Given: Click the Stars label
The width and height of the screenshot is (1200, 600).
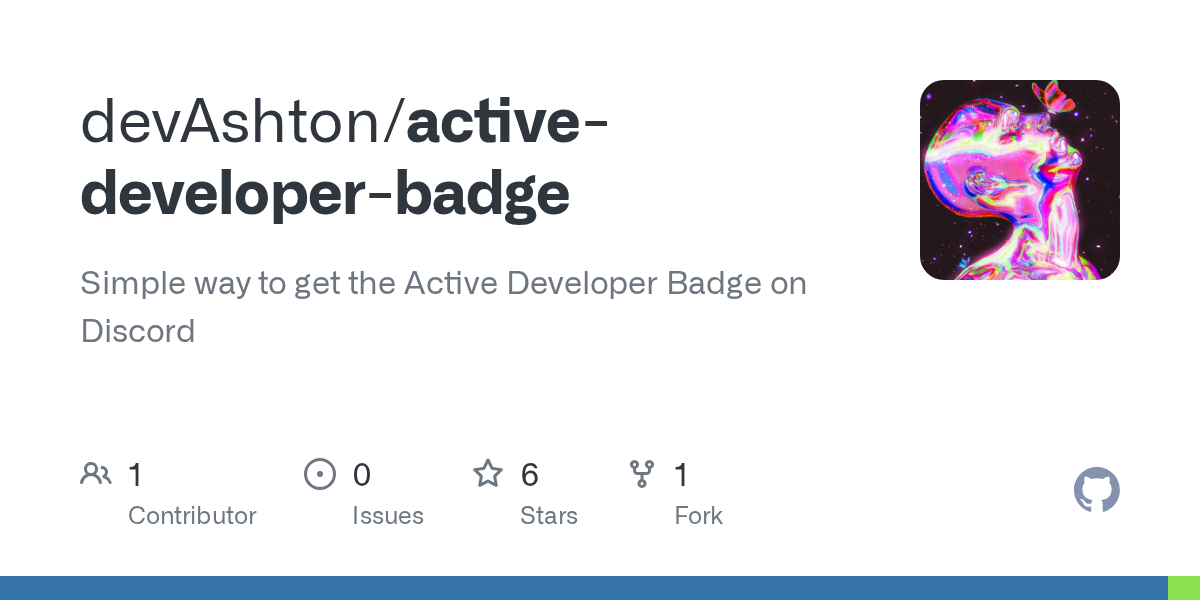Looking at the screenshot, I should pos(549,516).
